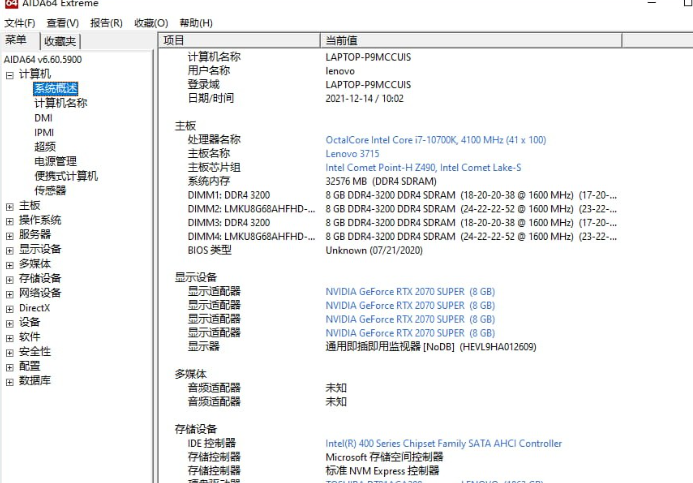This screenshot has height=483, width=693.
Task: Collapse the 计算机 tree node
Action: [x=10, y=75]
